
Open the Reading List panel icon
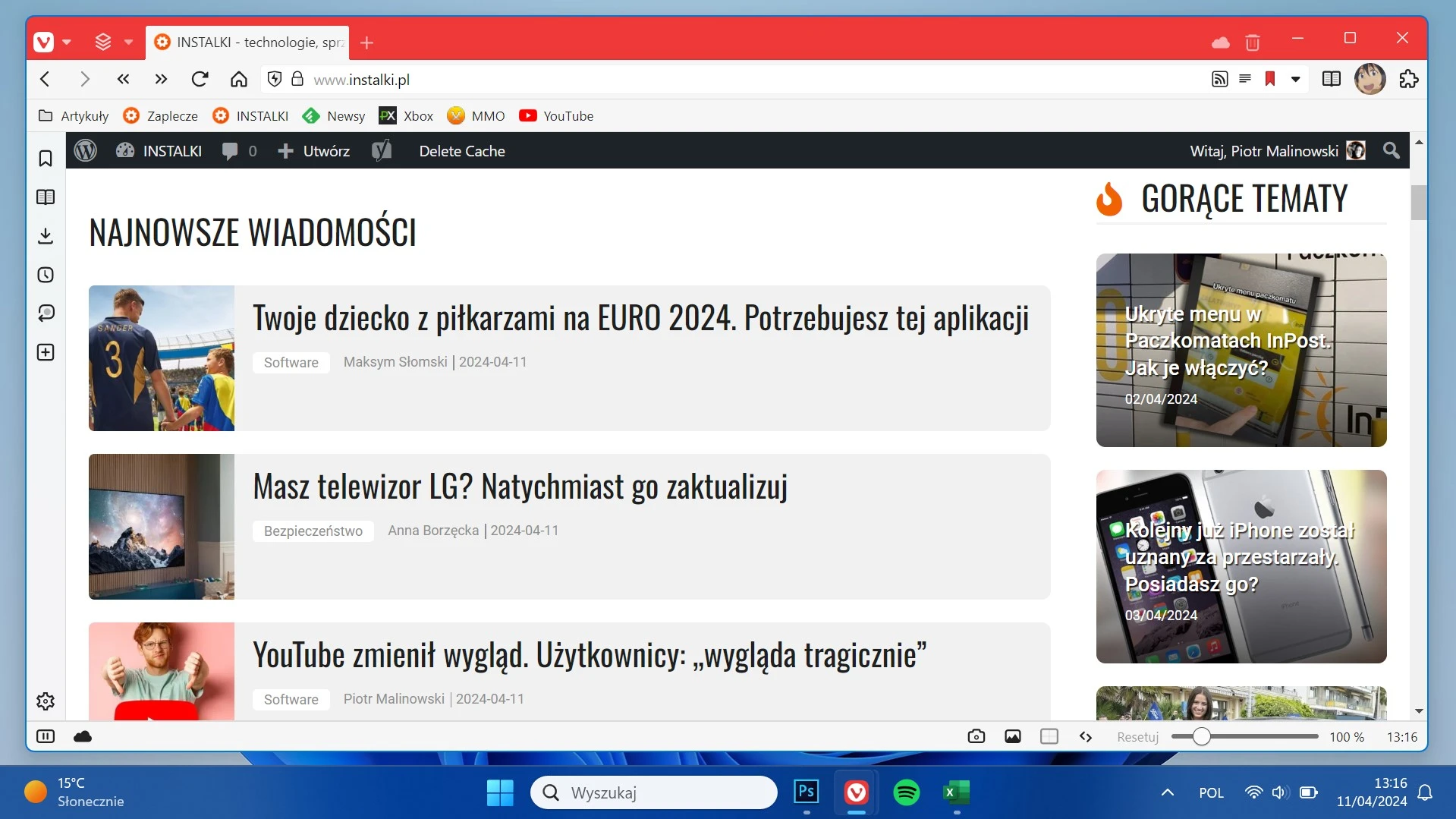pyautogui.click(x=46, y=197)
